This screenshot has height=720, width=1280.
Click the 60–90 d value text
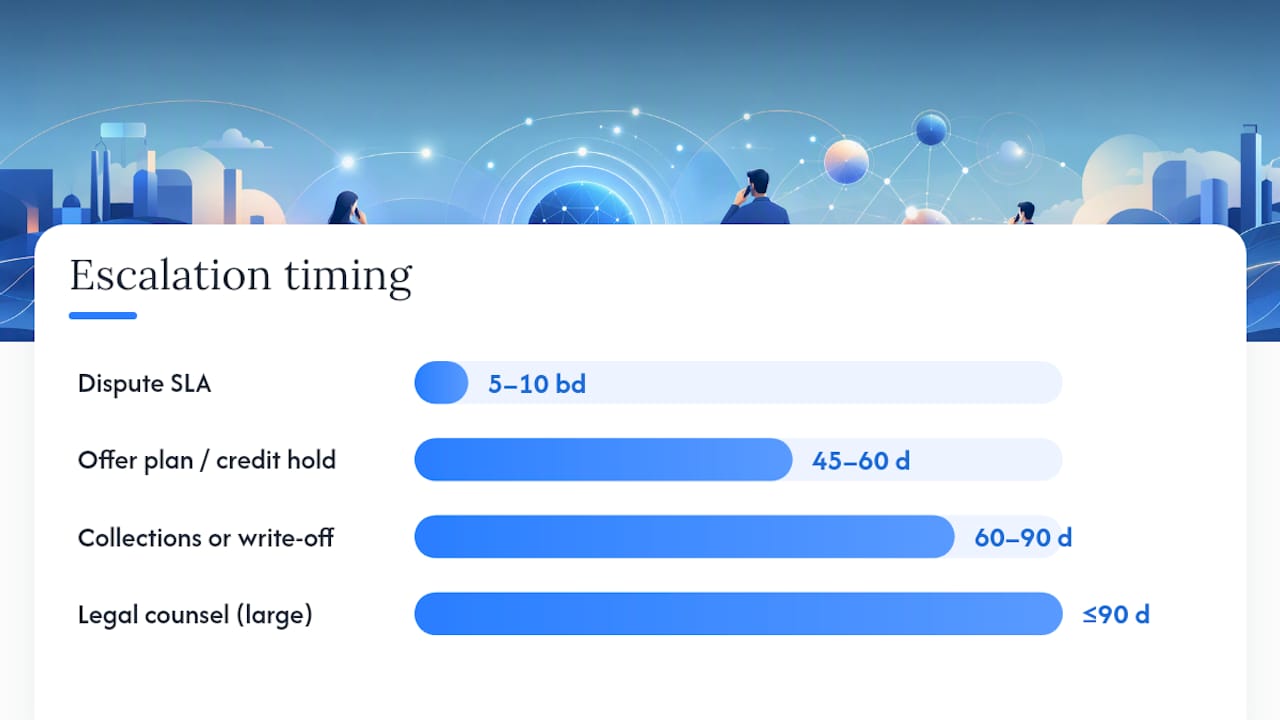[1023, 537]
